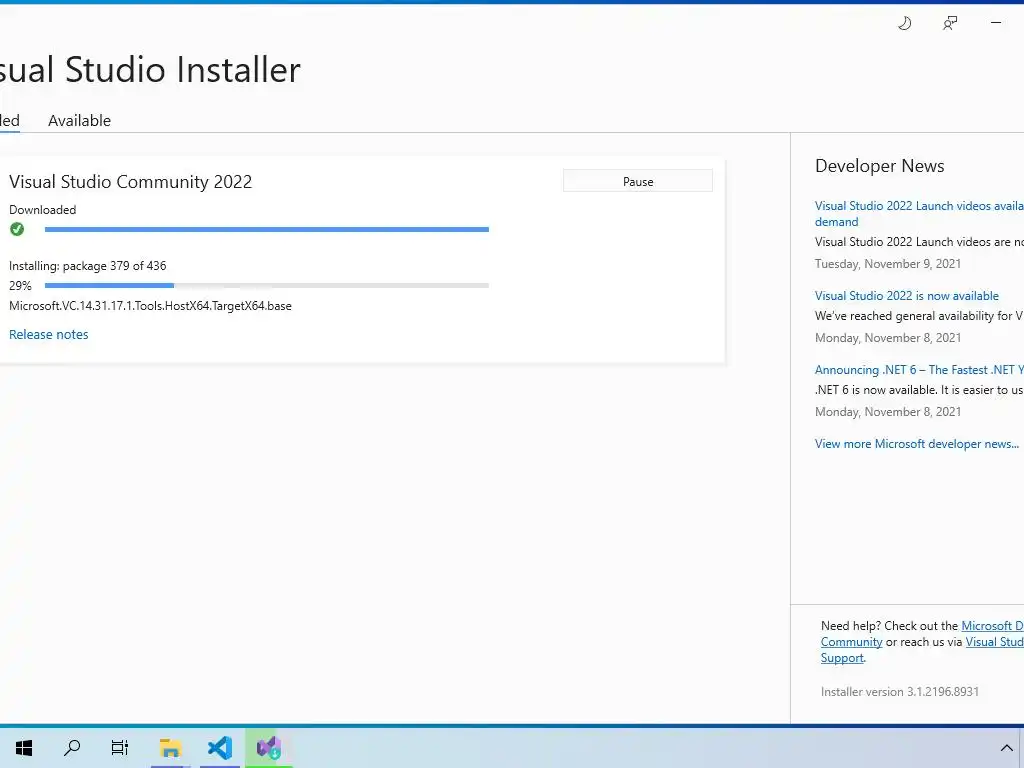This screenshot has height=768, width=1024.
Task: View more Microsoft developer news
Action: click(x=917, y=444)
